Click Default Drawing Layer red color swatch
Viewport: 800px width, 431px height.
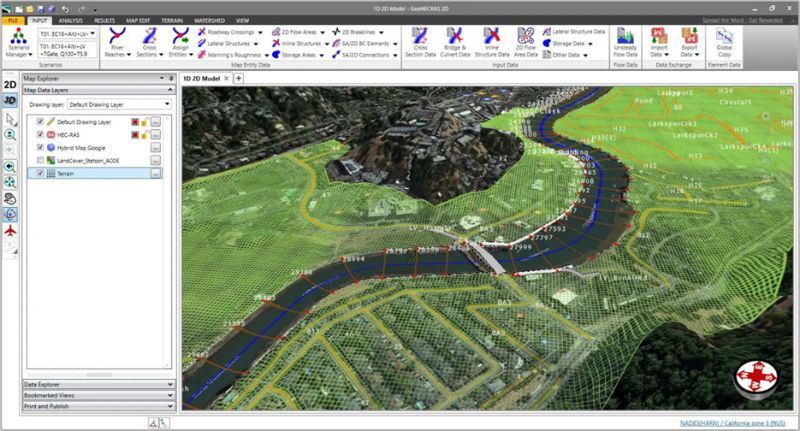[135, 122]
